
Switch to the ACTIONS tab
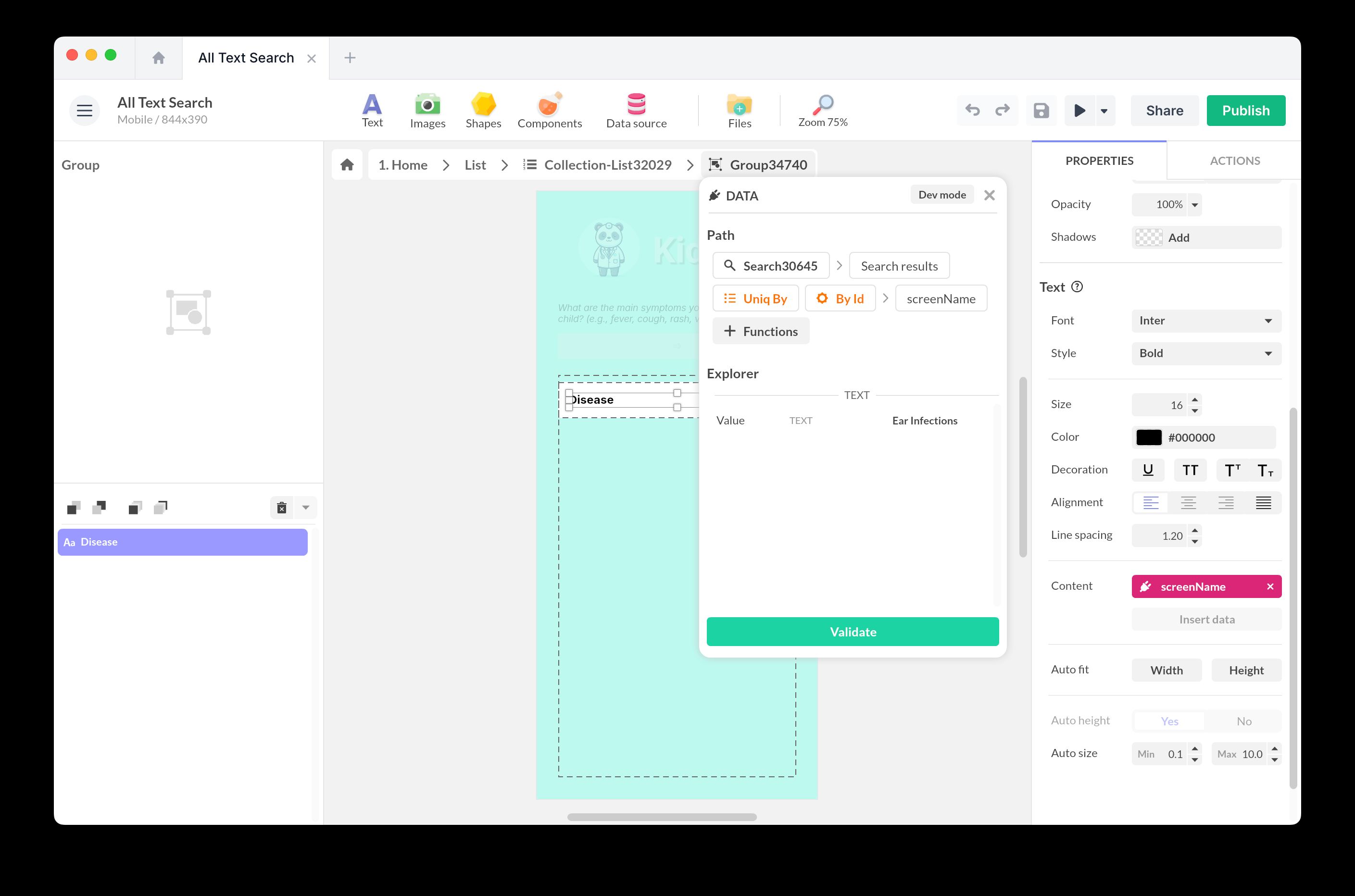coord(1234,161)
